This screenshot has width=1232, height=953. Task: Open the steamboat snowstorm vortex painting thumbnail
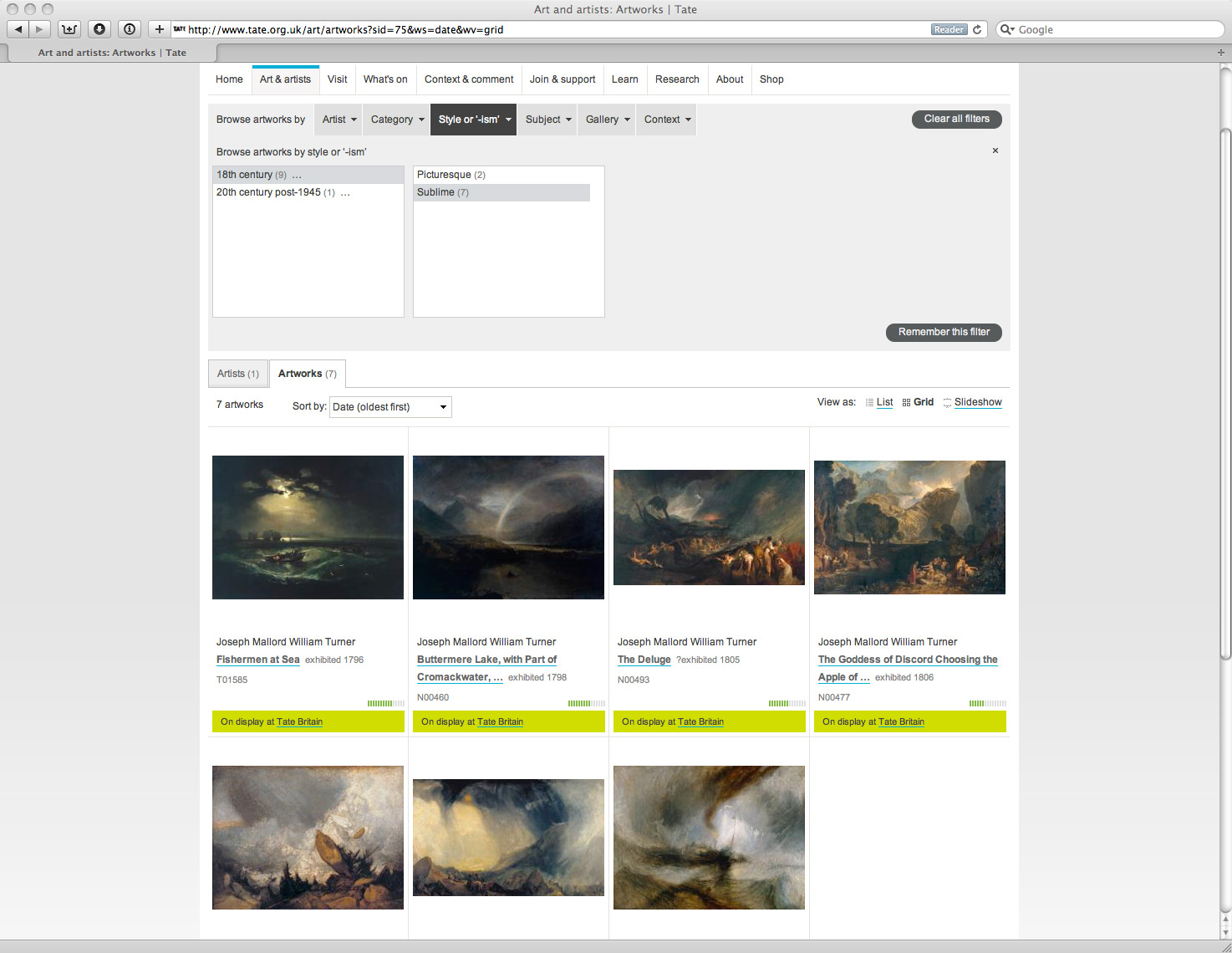coord(709,838)
